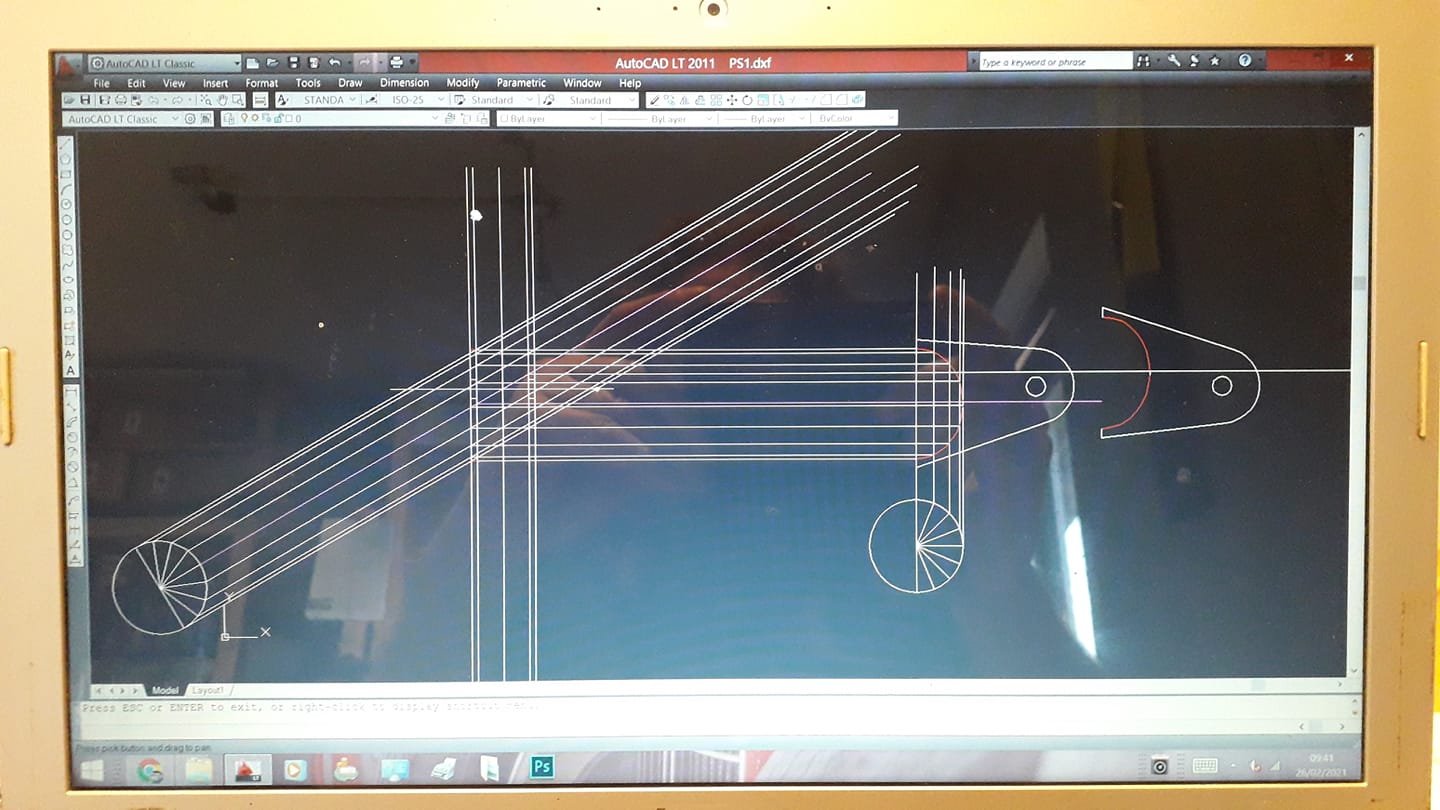Open Photoshop from the taskbar
The image size is (1440, 810).
tap(543, 767)
